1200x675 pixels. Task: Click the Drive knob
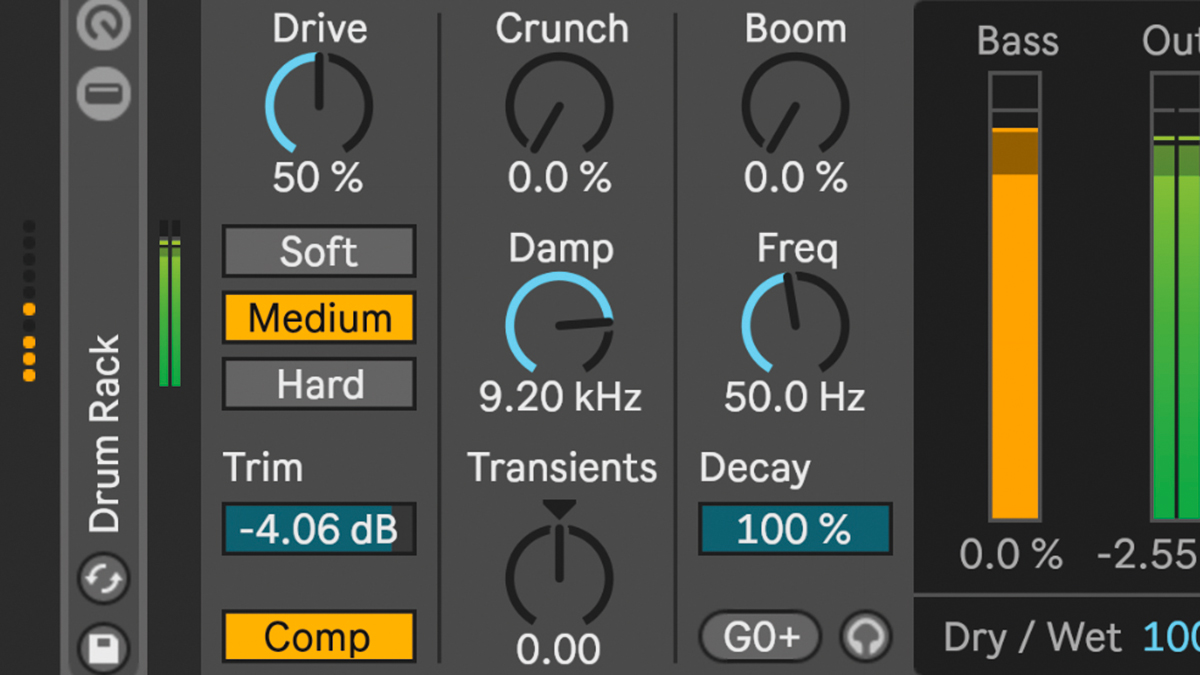tap(319, 104)
